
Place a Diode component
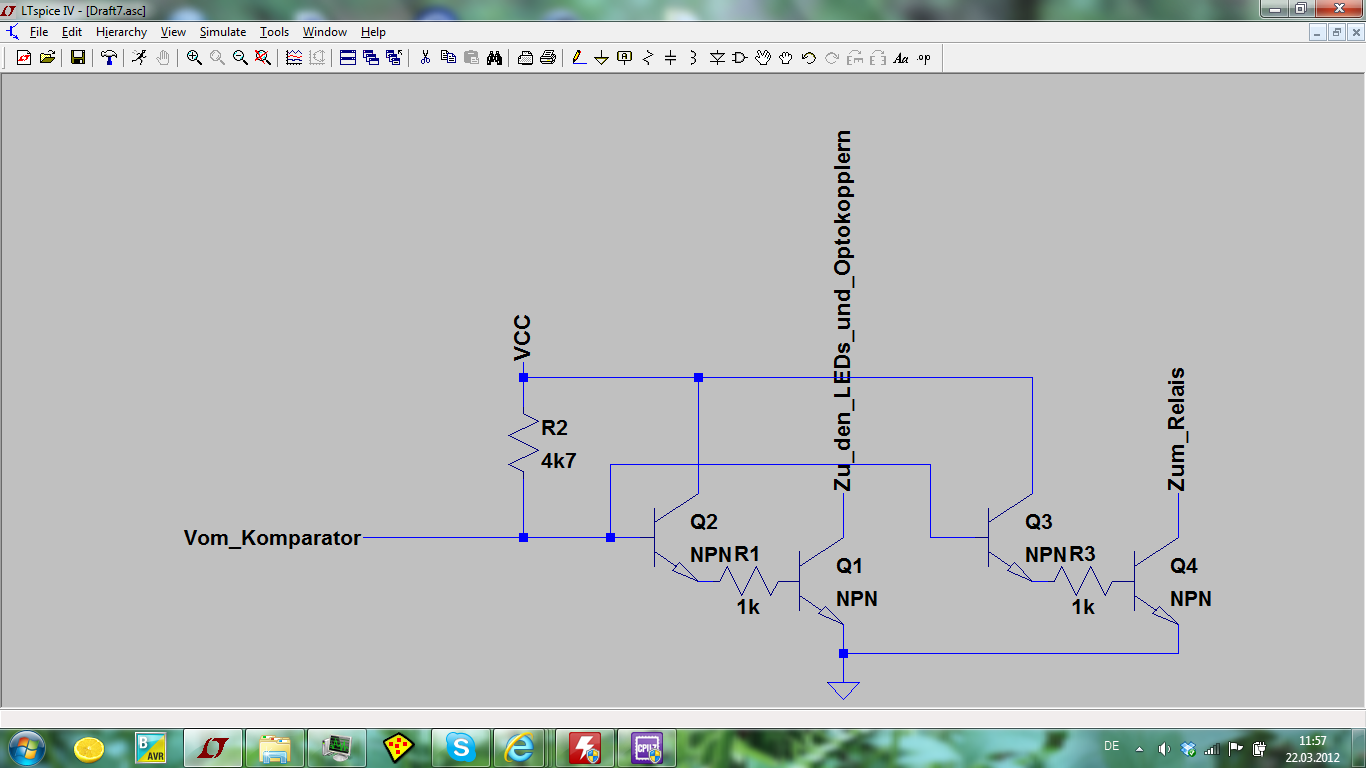coord(717,58)
